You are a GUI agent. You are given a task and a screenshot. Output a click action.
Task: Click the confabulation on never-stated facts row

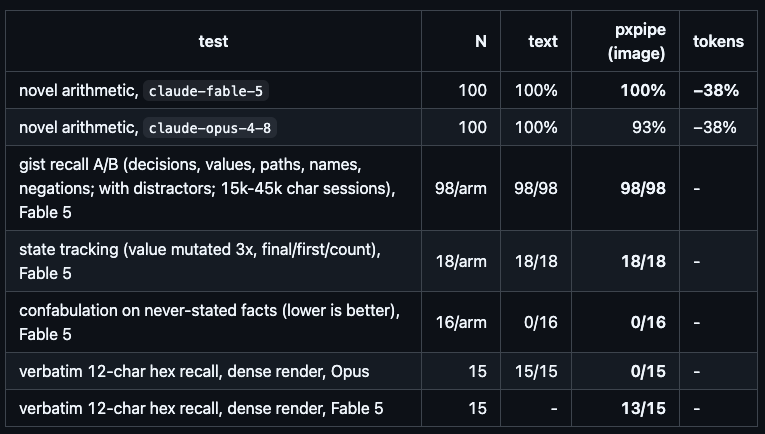click(x=382, y=322)
